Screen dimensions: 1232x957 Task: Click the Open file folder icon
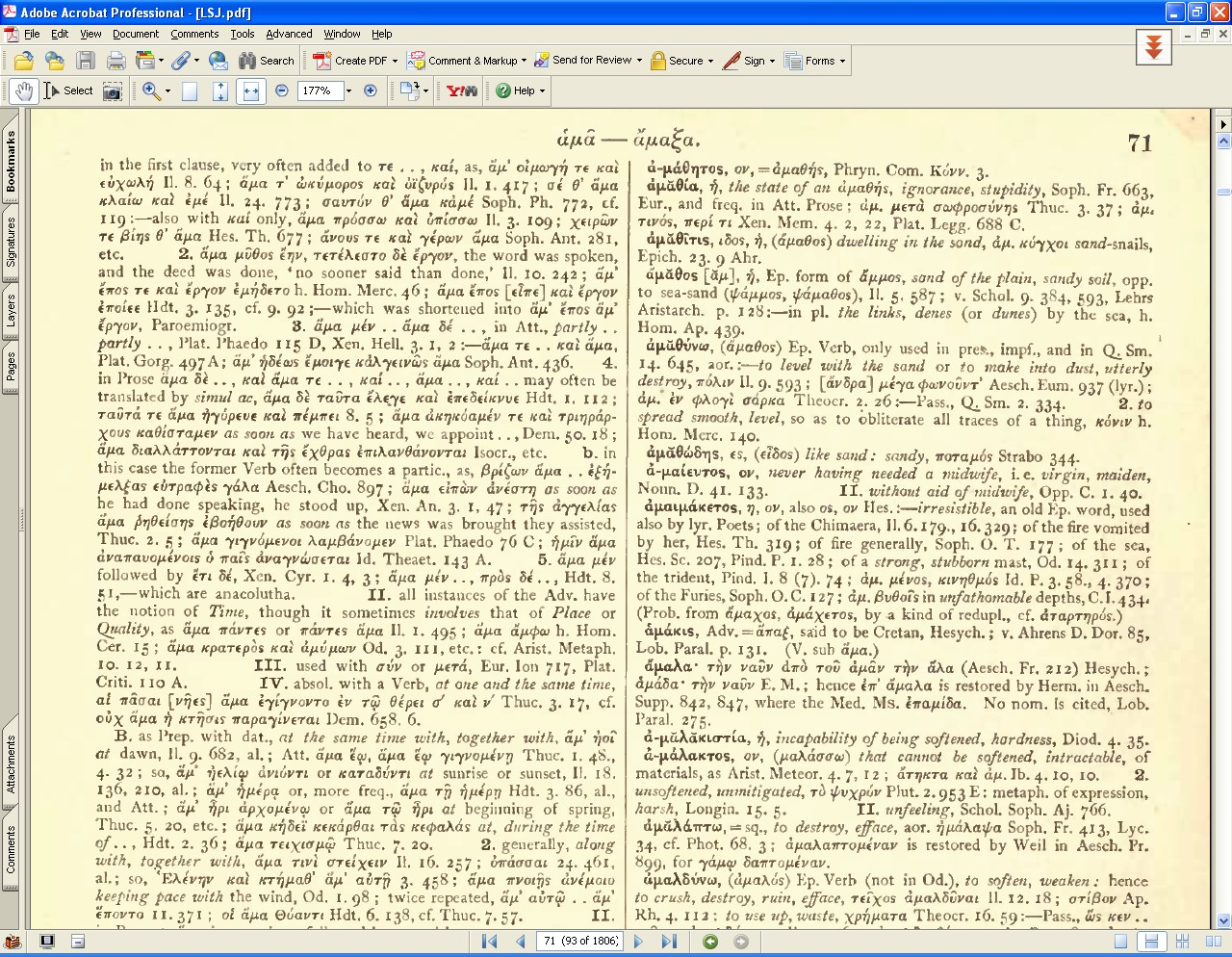coord(23,61)
